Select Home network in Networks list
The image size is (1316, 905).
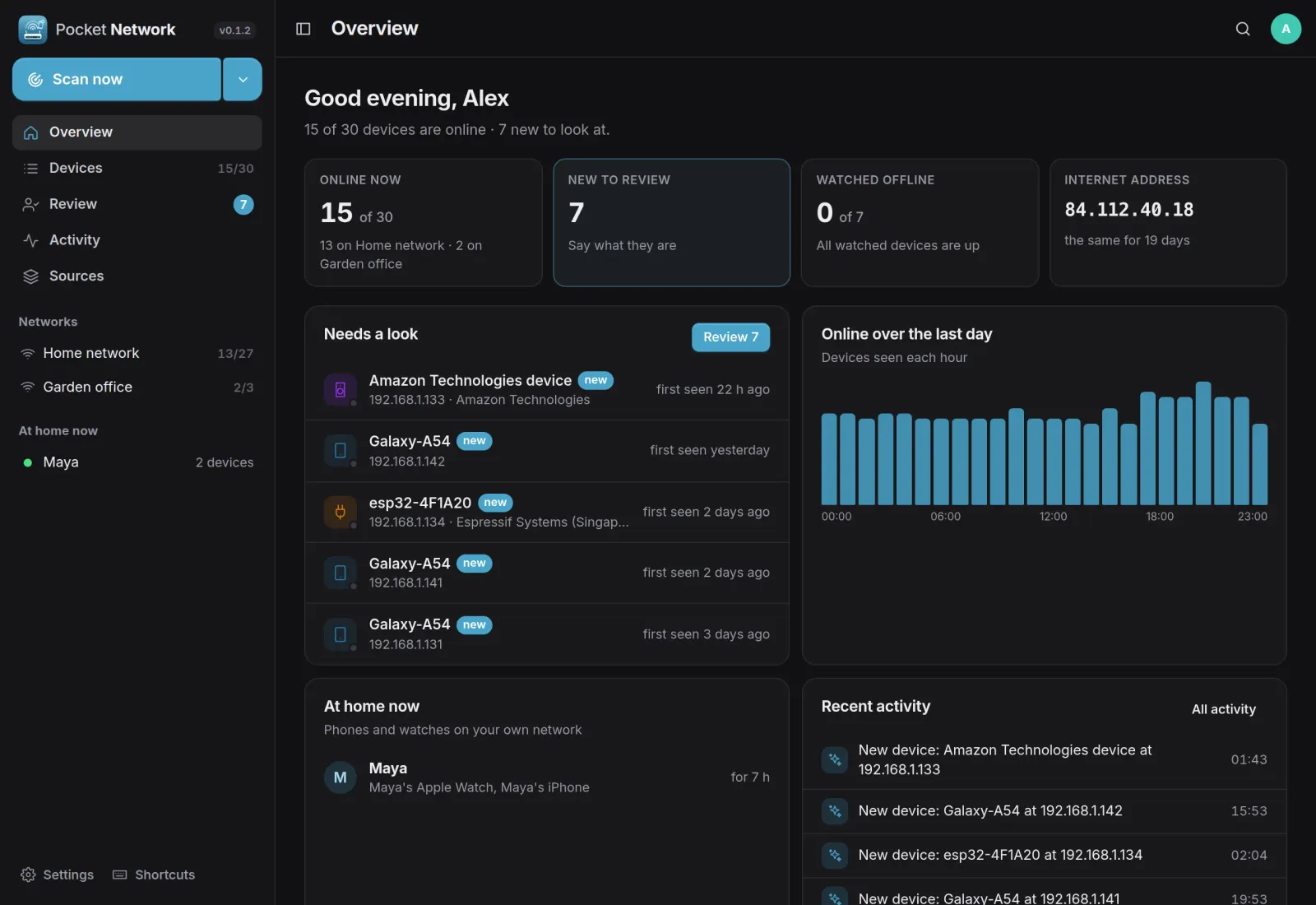(137, 353)
